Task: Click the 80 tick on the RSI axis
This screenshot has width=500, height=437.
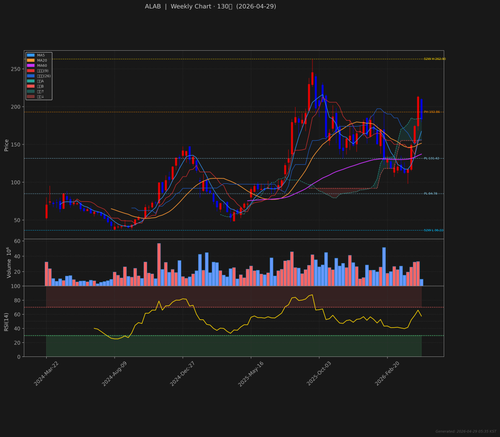Action: (17, 301)
